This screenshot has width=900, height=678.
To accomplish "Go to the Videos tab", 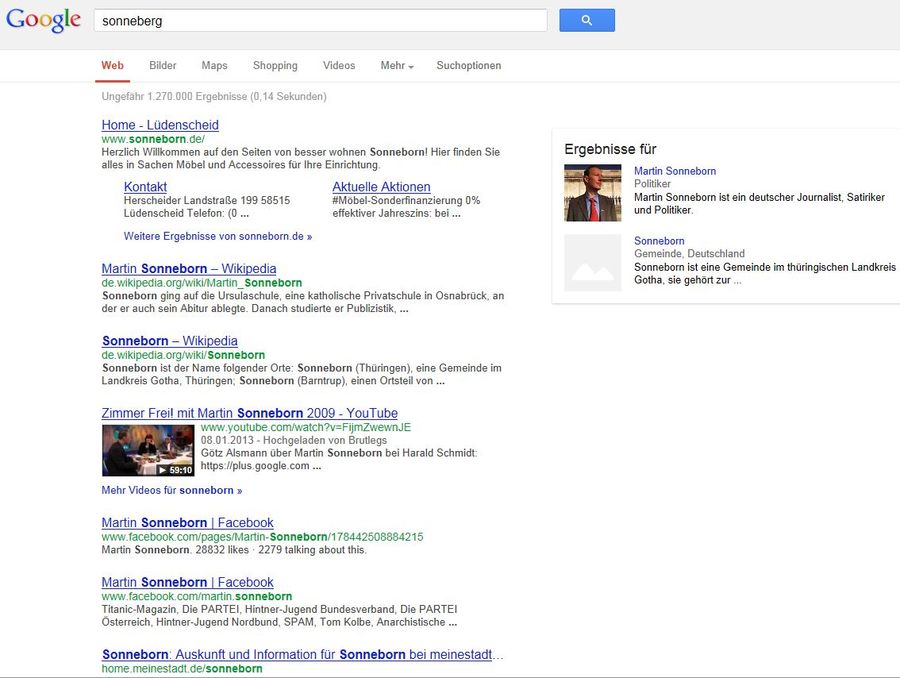I will click(x=339, y=66).
